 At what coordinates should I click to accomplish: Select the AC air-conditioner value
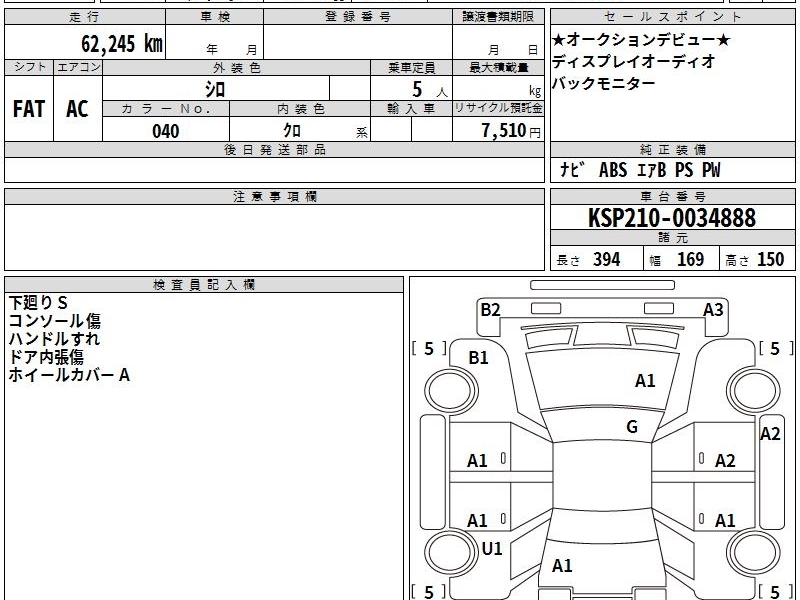78,109
